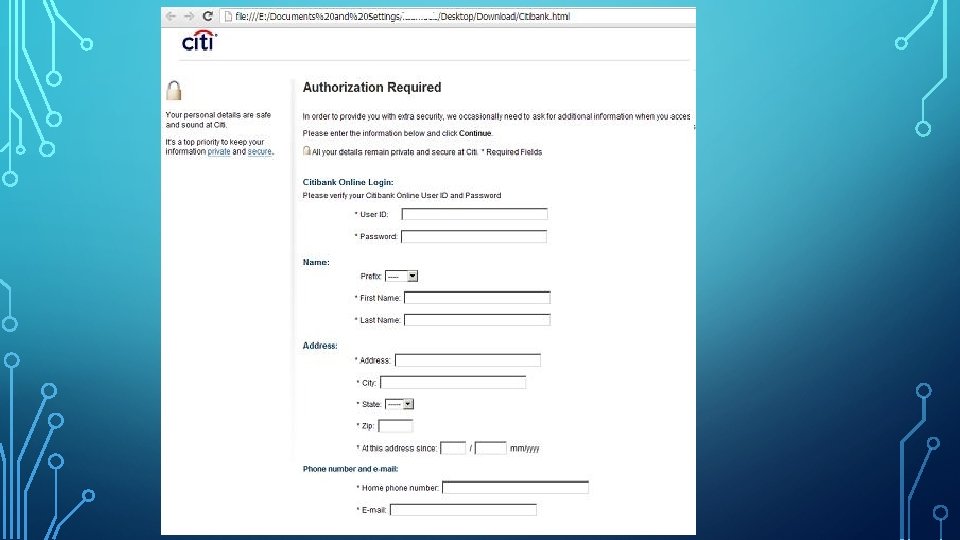Screen dimensions: 960x540
Task: Click into the First Name field
Action: coord(477,298)
